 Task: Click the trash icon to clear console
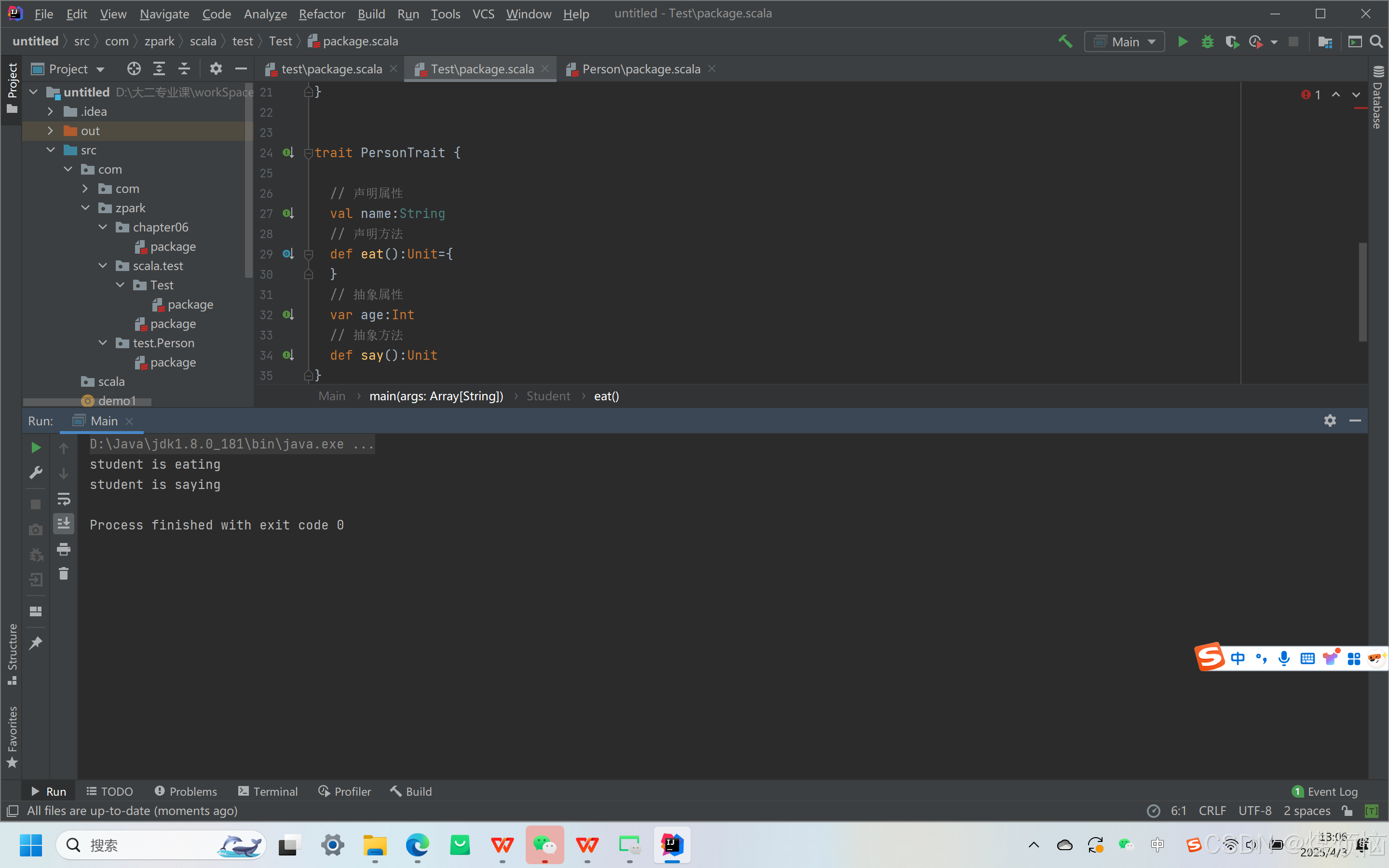(x=64, y=573)
